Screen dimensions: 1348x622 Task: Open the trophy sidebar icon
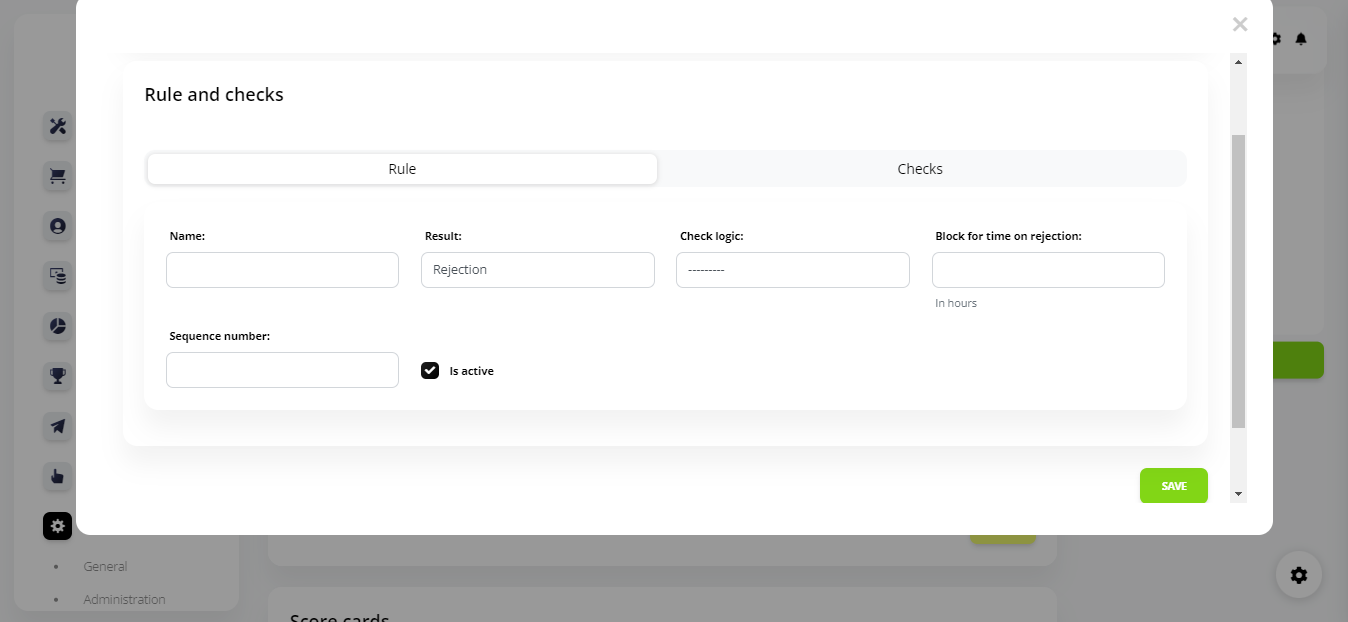tap(58, 376)
